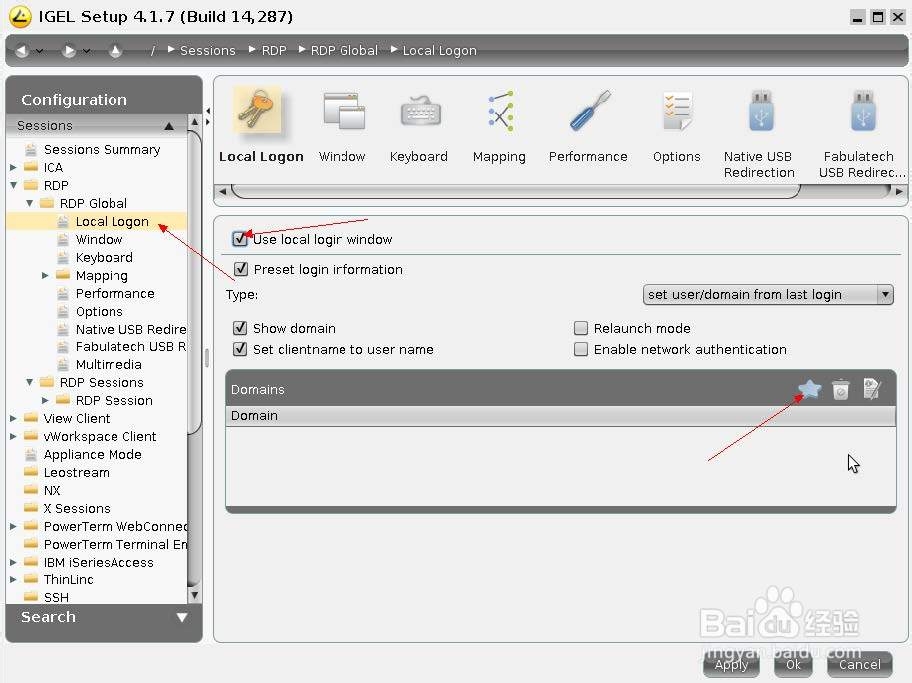Screen dimensions: 912x683
Task: Expand the ICA tree node
Action: 13,168
